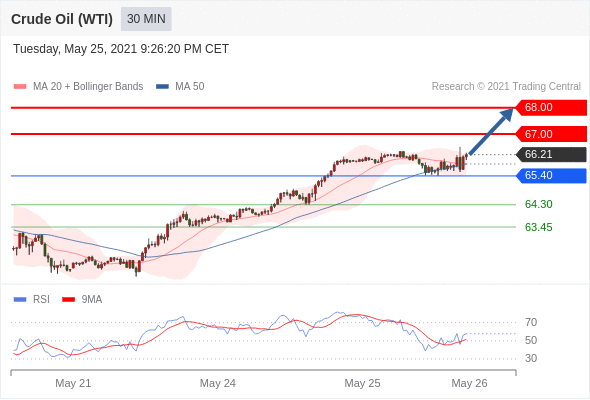Click the 63.45 support level label
Image resolution: width=590 pixels, height=400 pixels.
click(x=538, y=227)
